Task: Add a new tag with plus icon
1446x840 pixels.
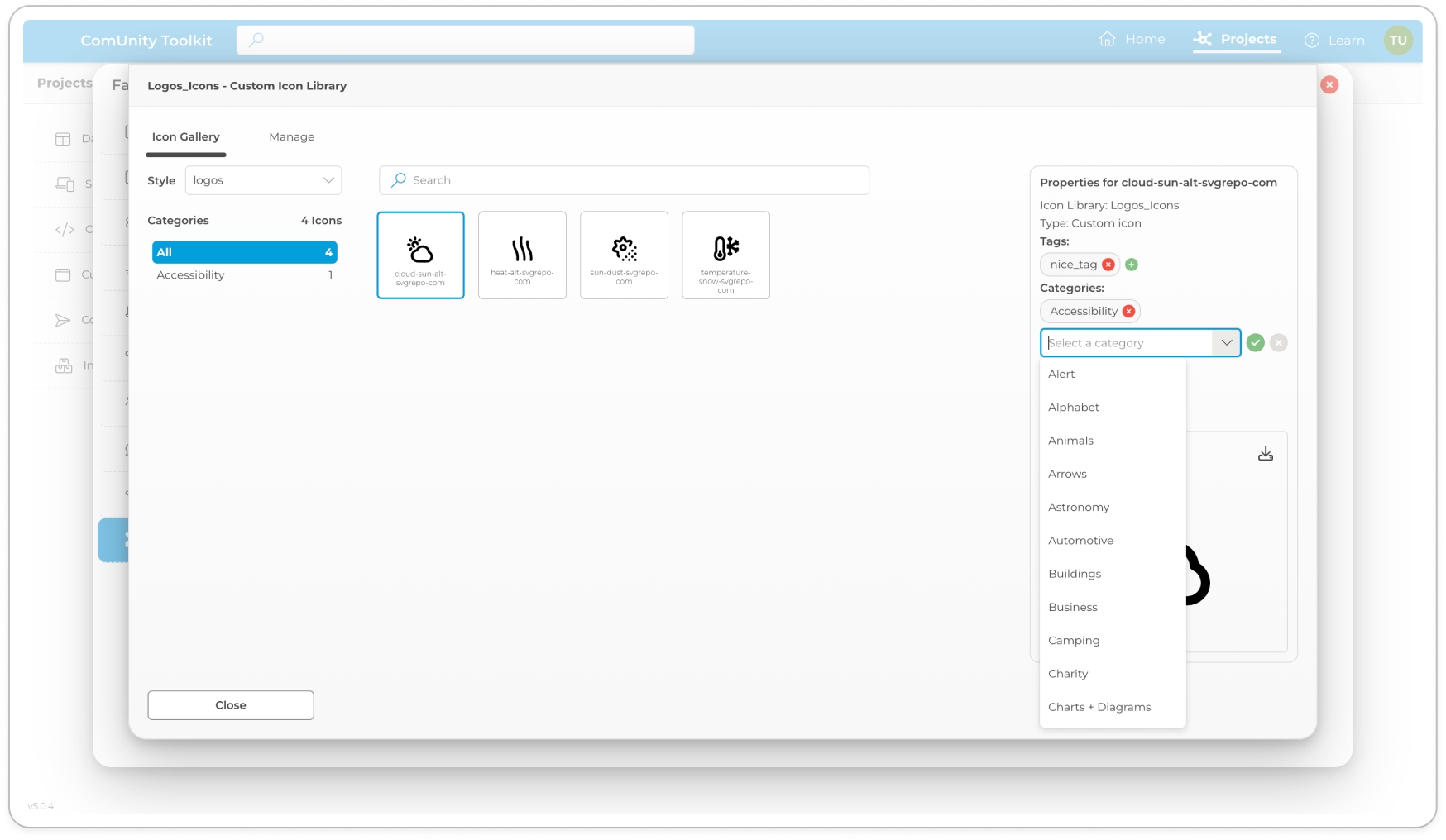Action: [1132, 265]
